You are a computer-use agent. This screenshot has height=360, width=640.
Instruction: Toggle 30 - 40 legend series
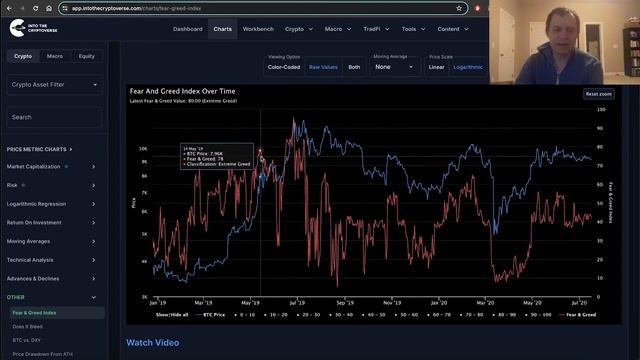(341, 315)
